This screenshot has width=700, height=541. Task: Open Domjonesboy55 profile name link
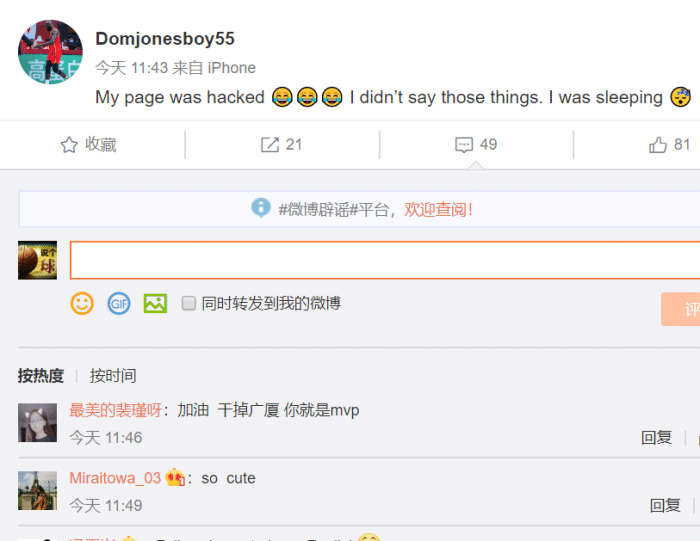click(165, 39)
